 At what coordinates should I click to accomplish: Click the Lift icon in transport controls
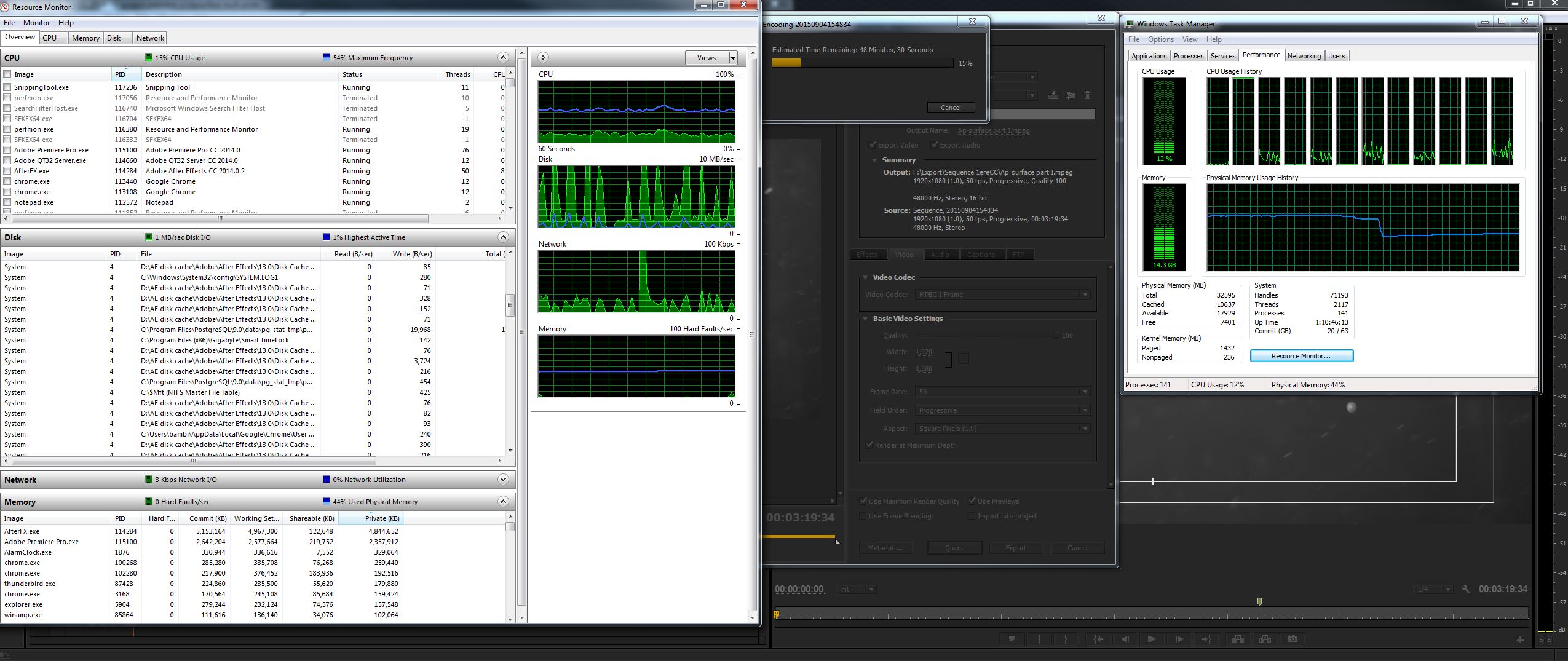tap(1237, 639)
